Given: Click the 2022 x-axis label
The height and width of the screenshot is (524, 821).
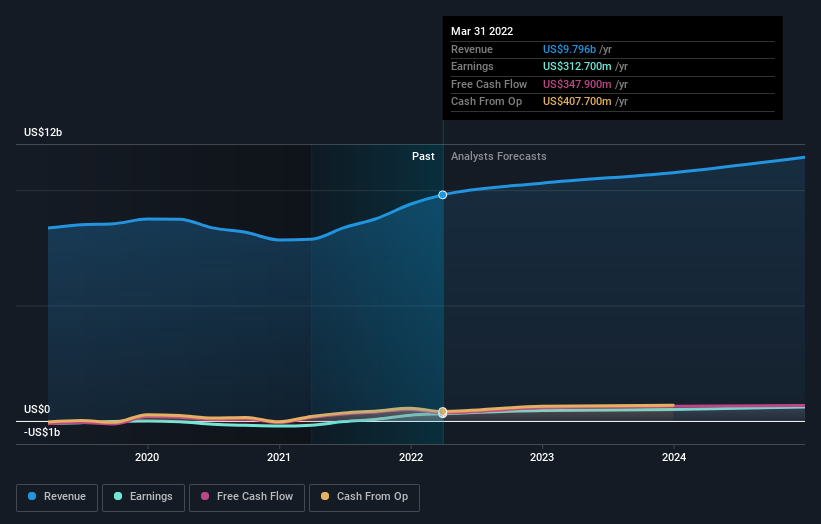Looking at the screenshot, I should (411, 457).
